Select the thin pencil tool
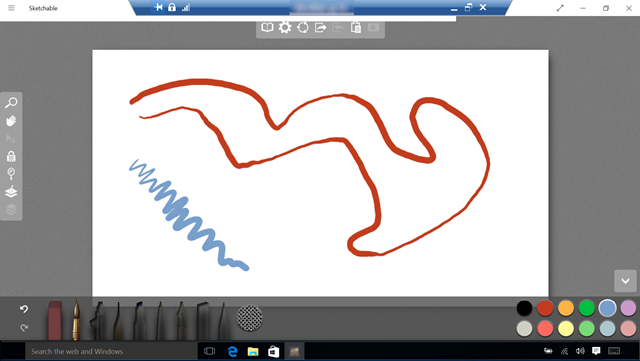640x361 pixels. [160, 321]
